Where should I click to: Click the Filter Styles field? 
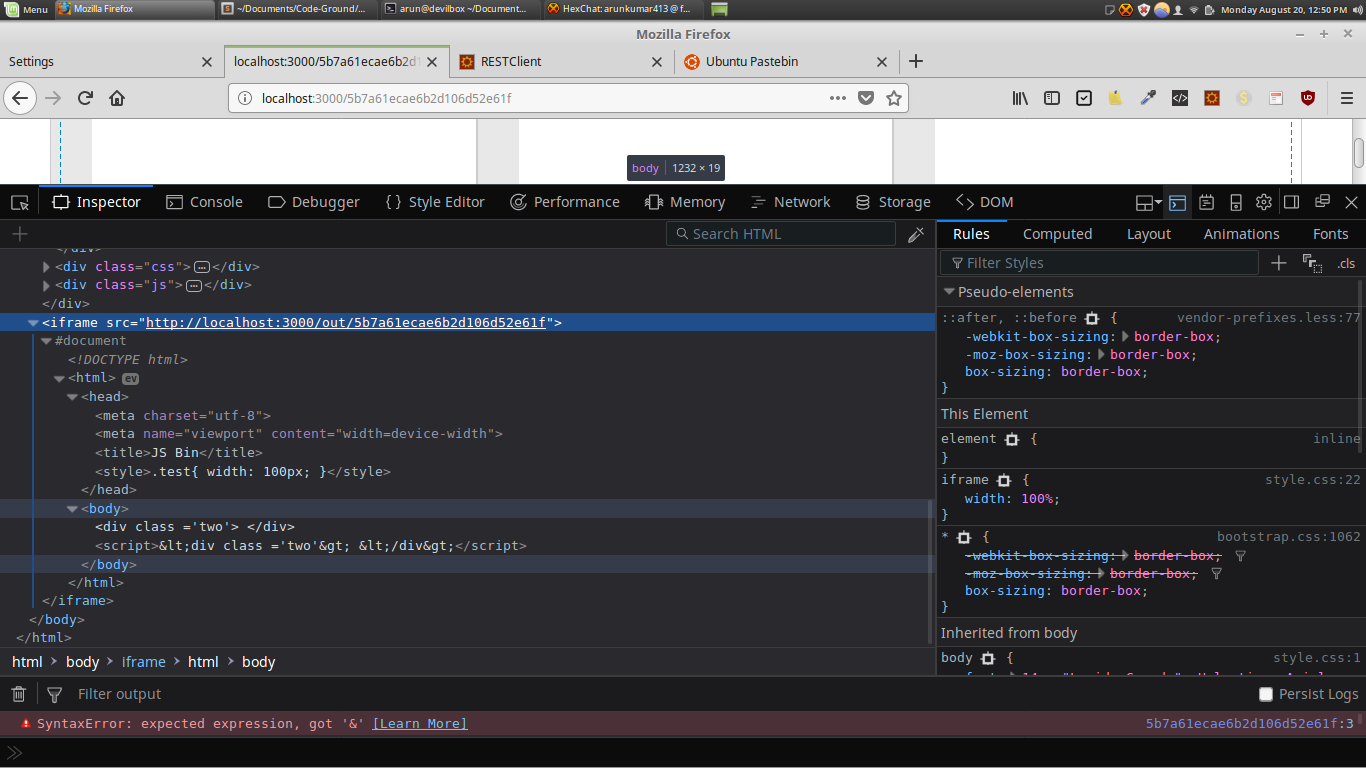[x=1099, y=263]
